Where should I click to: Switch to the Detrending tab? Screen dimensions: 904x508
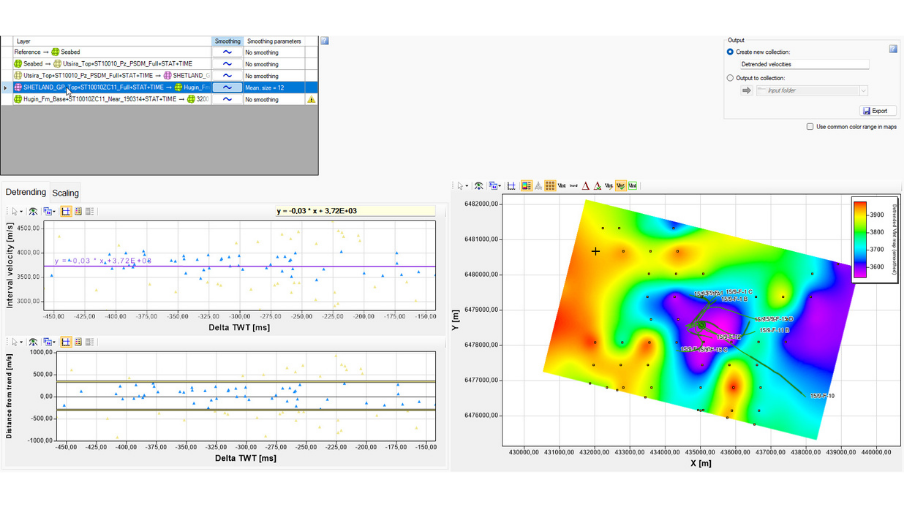(x=25, y=192)
